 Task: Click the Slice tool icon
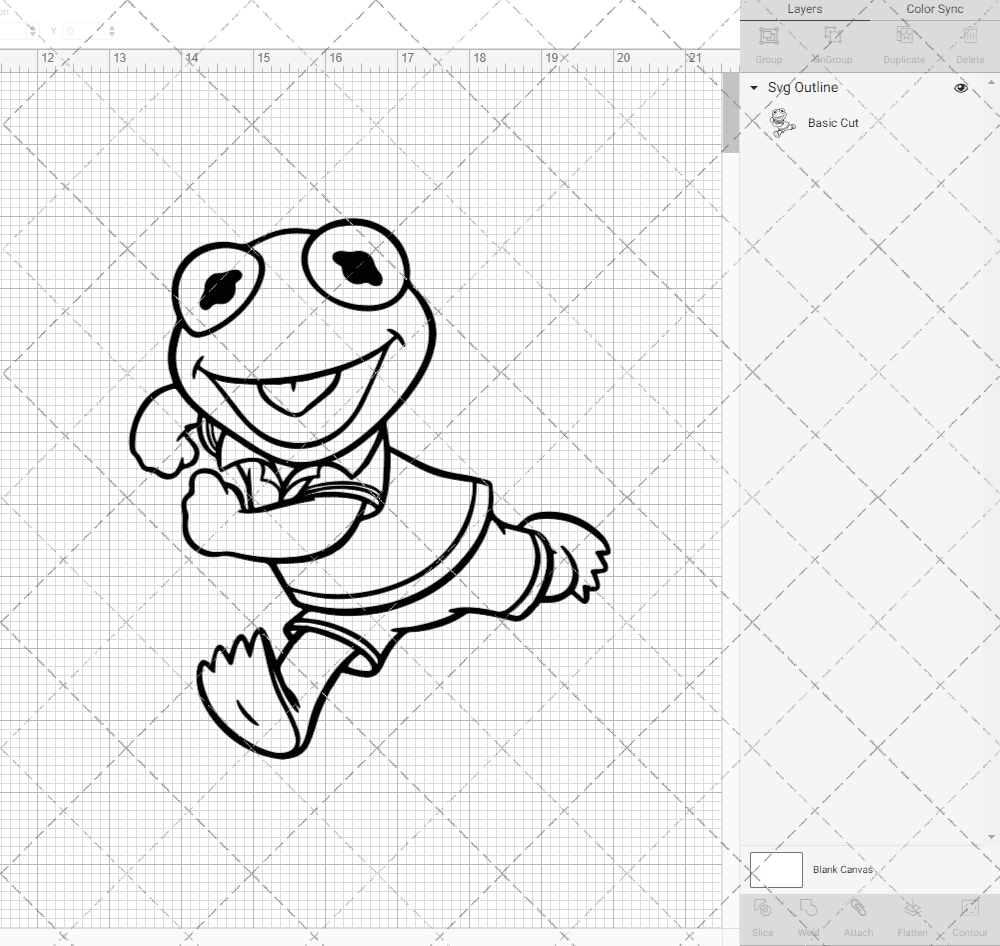[762, 908]
